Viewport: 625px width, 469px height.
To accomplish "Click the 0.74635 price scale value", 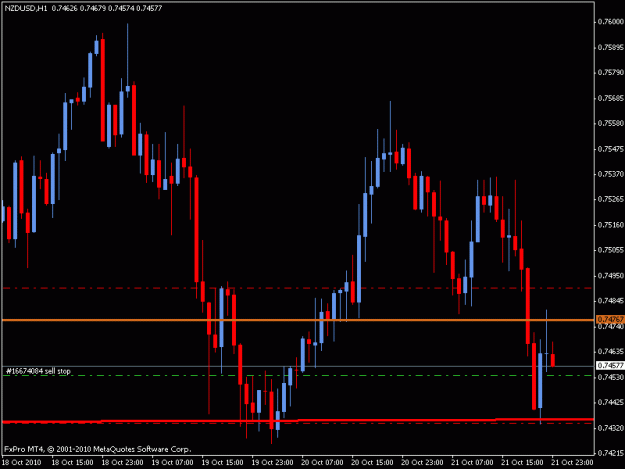I will pyautogui.click(x=610, y=352).
